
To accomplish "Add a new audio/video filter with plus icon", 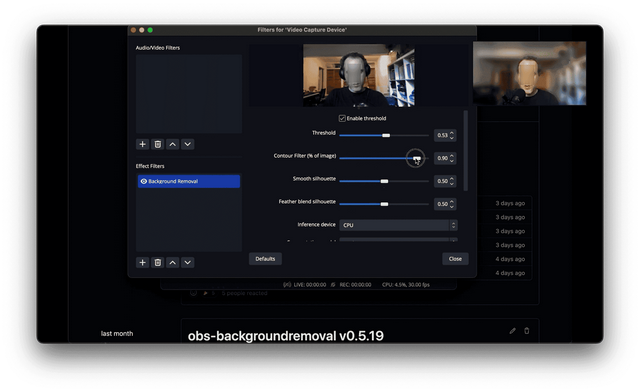I will pos(142,144).
